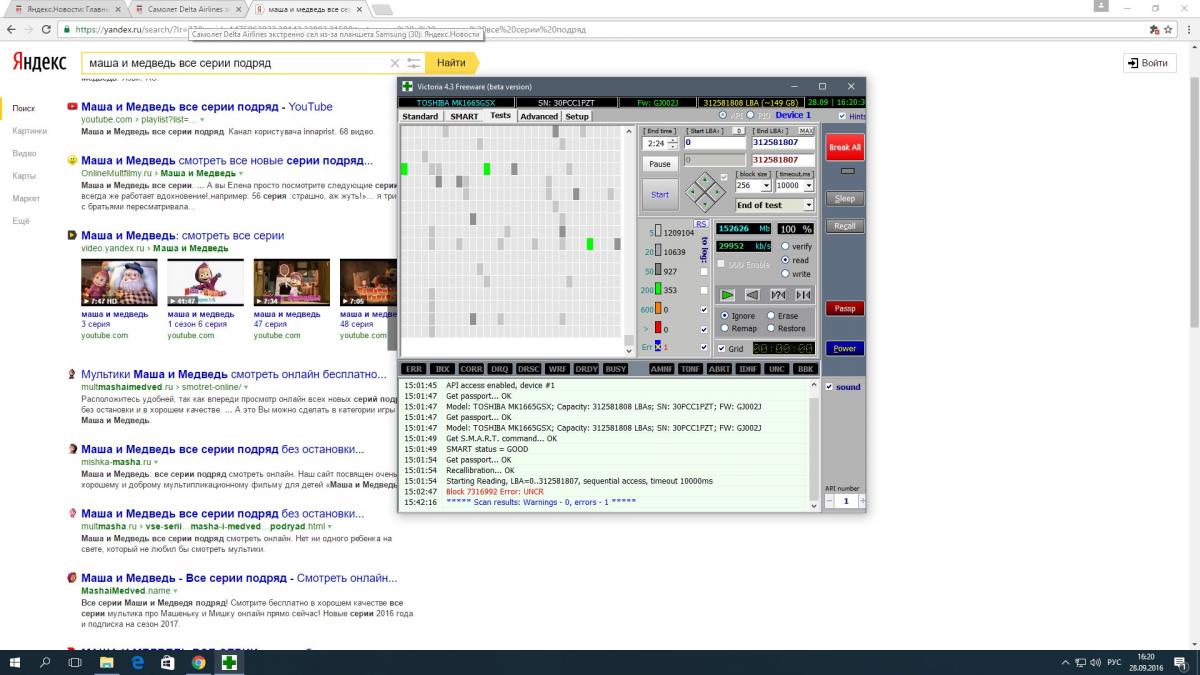The image size is (1200, 675).
Task: Click the green 200 ms block color swatch
Action: click(x=657, y=290)
